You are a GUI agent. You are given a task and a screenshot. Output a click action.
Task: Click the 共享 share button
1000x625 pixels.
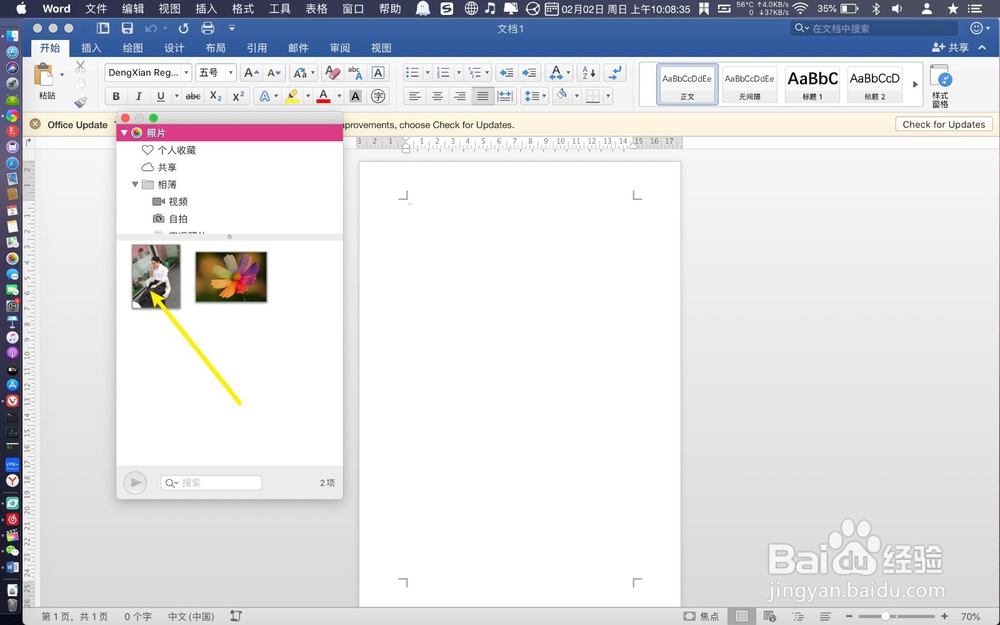[950, 48]
